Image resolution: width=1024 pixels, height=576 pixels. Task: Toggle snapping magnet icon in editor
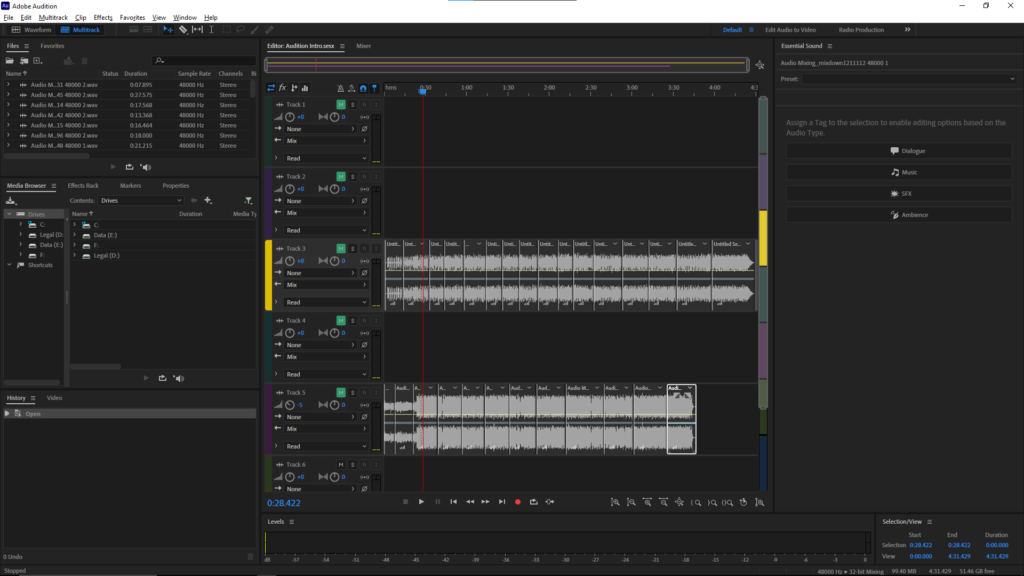362,88
